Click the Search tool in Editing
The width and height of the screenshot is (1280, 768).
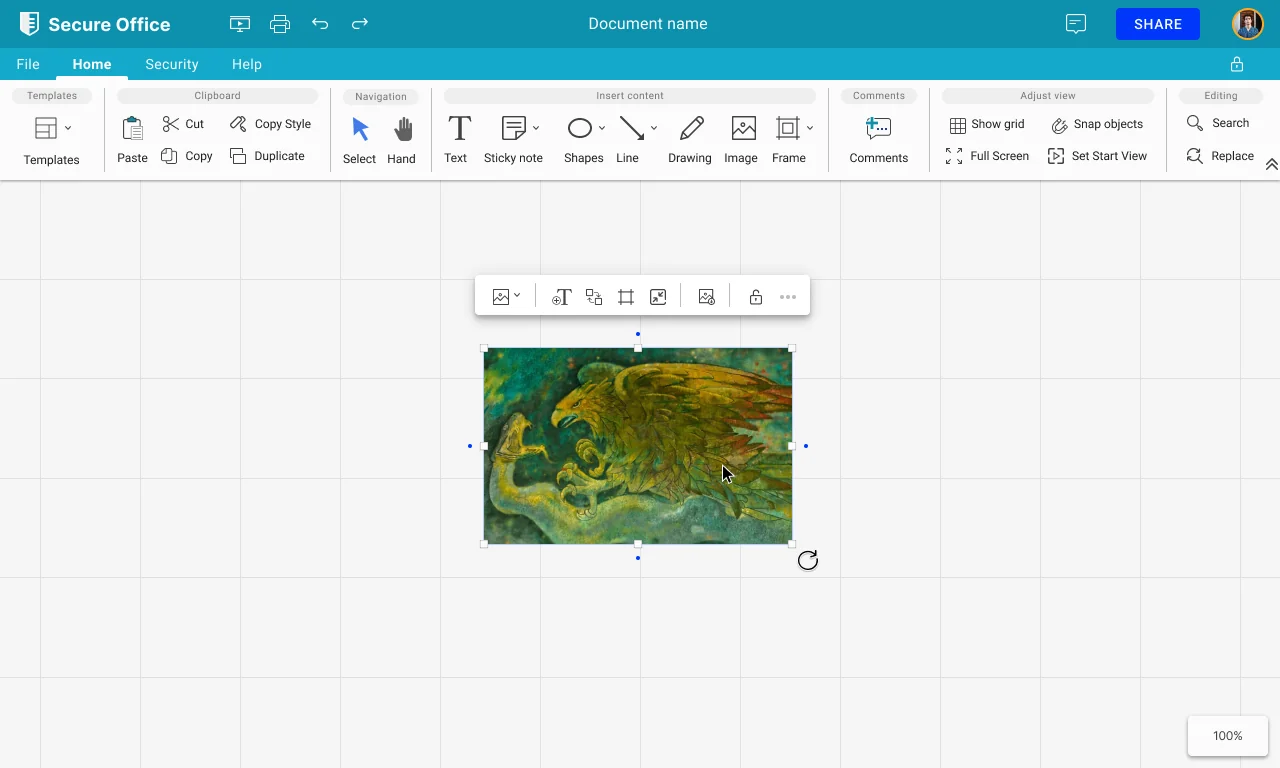(1218, 123)
